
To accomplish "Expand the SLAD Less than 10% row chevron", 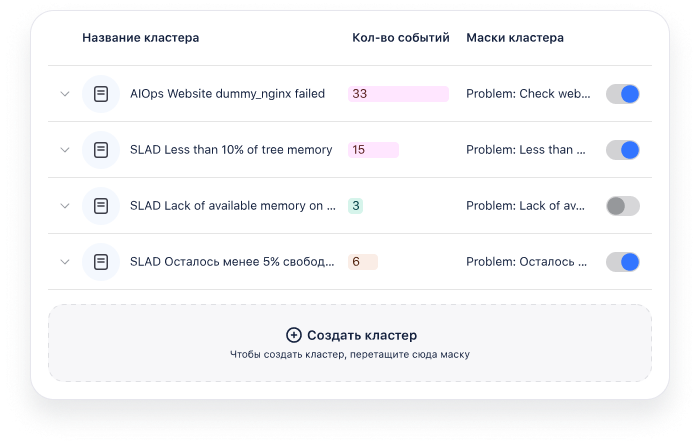I will pos(65,150).
